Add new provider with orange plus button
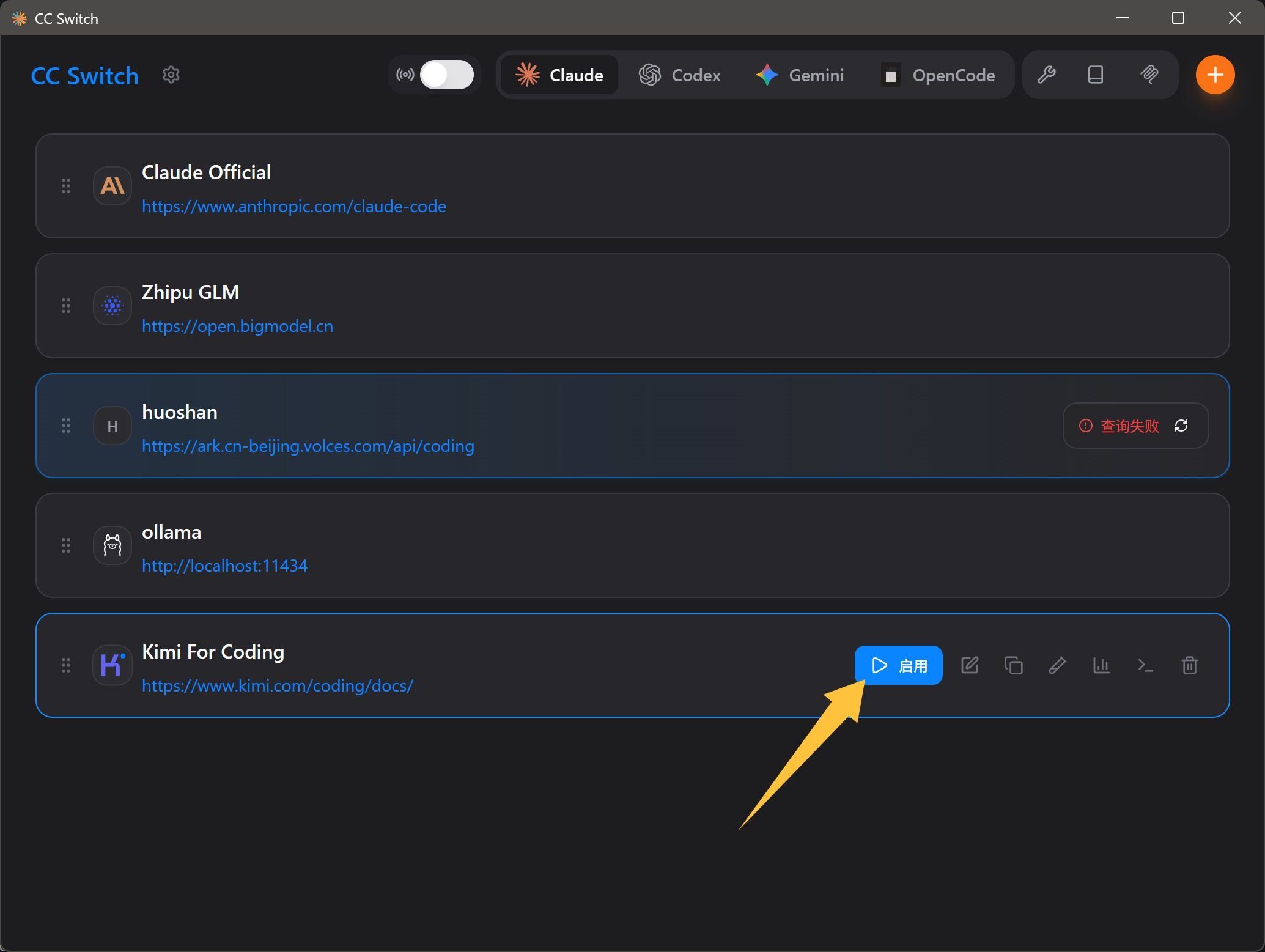Image resolution: width=1265 pixels, height=952 pixels. pyautogui.click(x=1215, y=75)
